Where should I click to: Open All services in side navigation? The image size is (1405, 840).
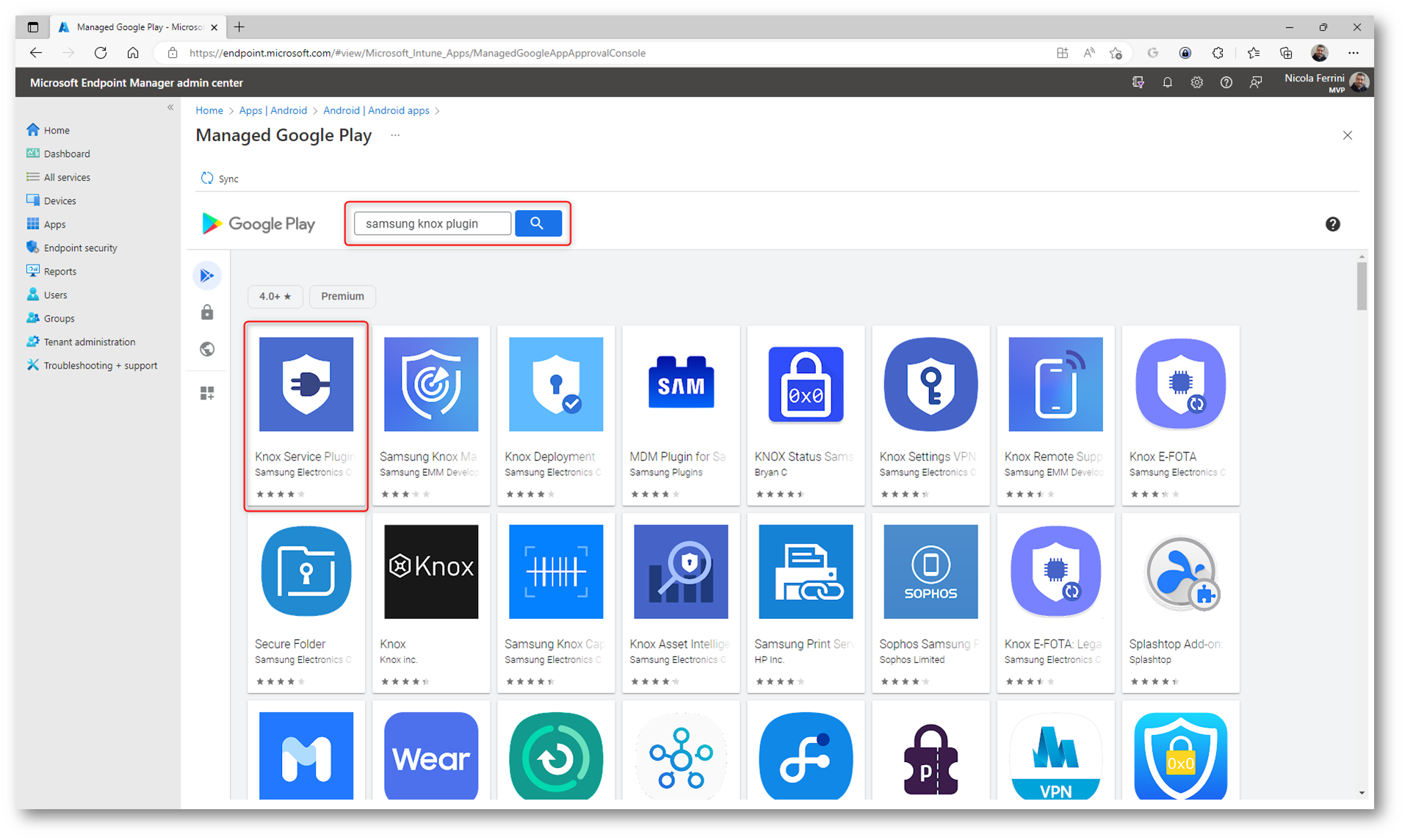click(59, 177)
